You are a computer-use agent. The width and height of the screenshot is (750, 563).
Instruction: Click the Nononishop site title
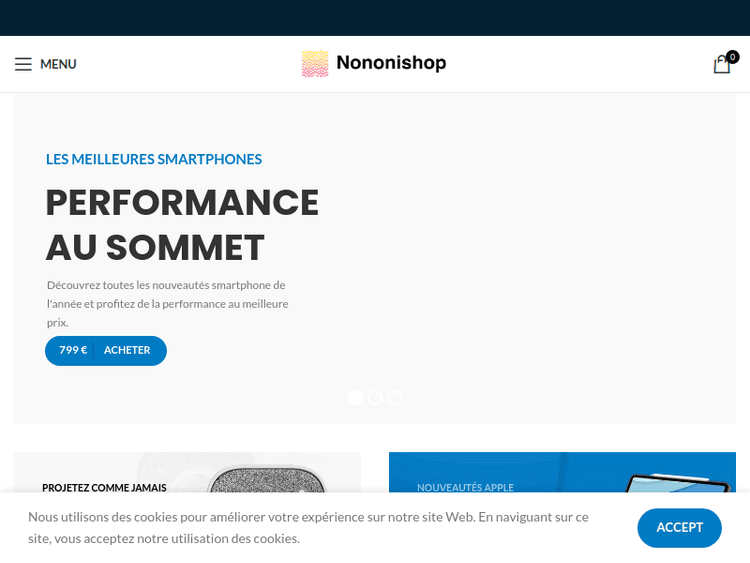pos(391,63)
